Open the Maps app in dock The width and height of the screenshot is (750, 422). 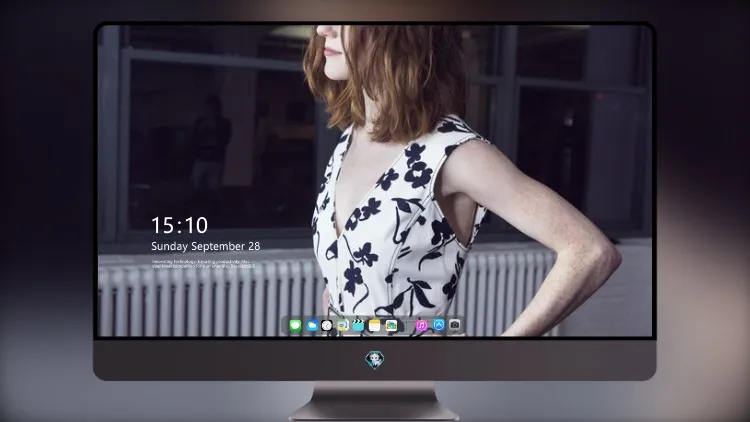pyautogui.click(x=391, y=326)
